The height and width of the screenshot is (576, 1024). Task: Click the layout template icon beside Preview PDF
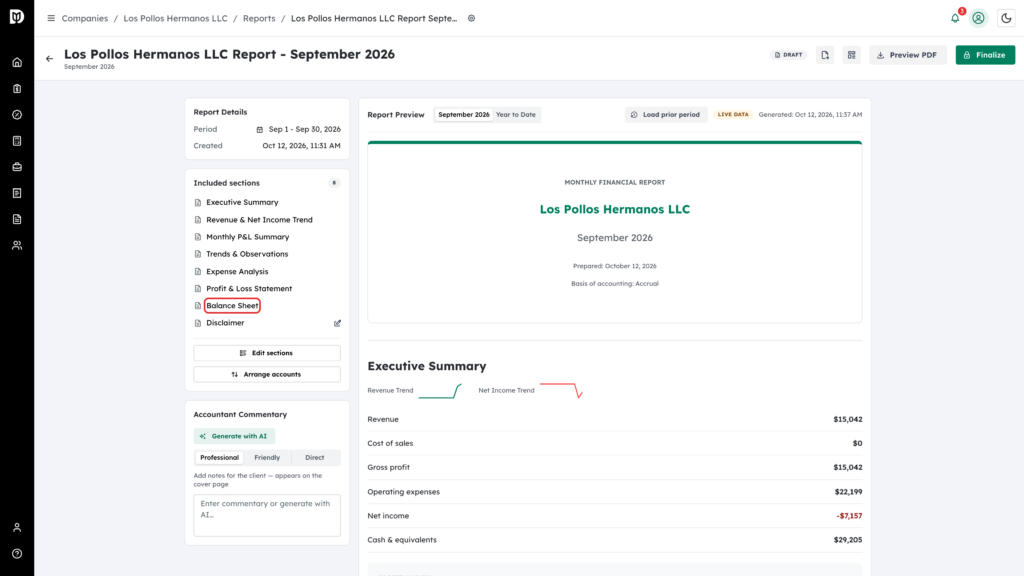tap(852, 55)
